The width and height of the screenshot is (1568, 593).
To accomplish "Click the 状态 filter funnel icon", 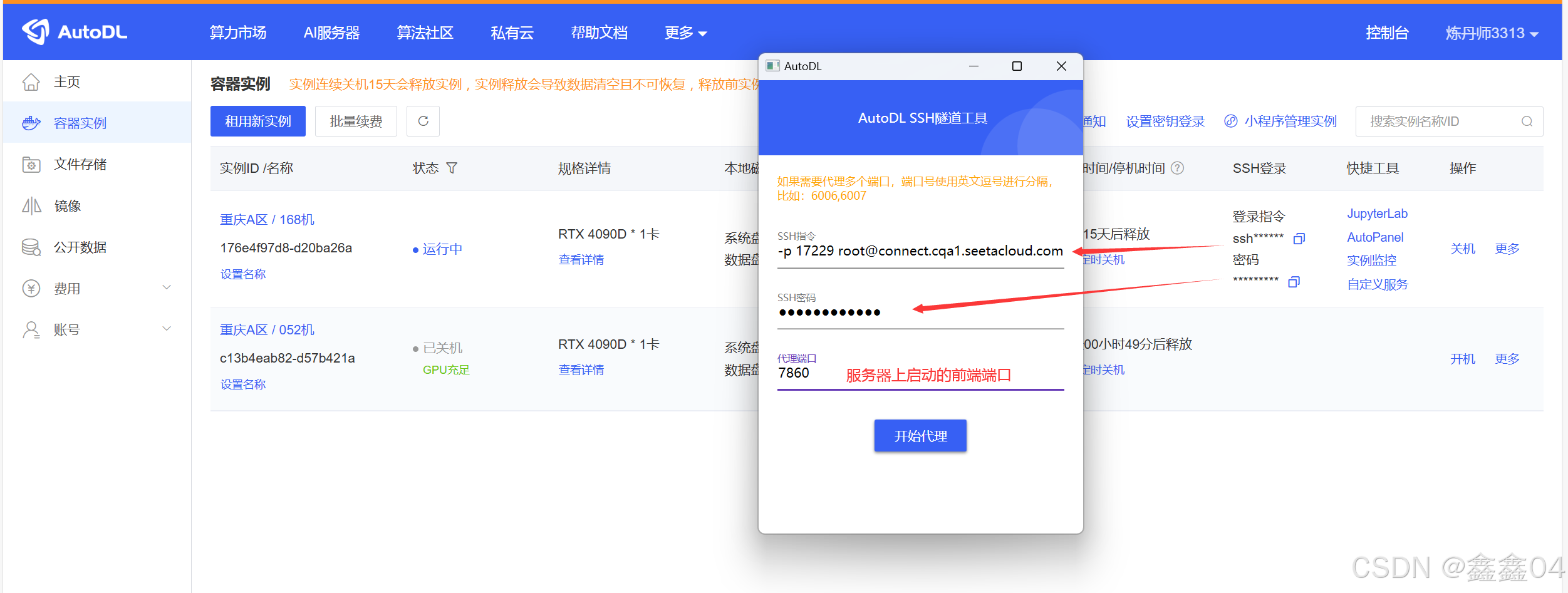I will click(452, 168).
